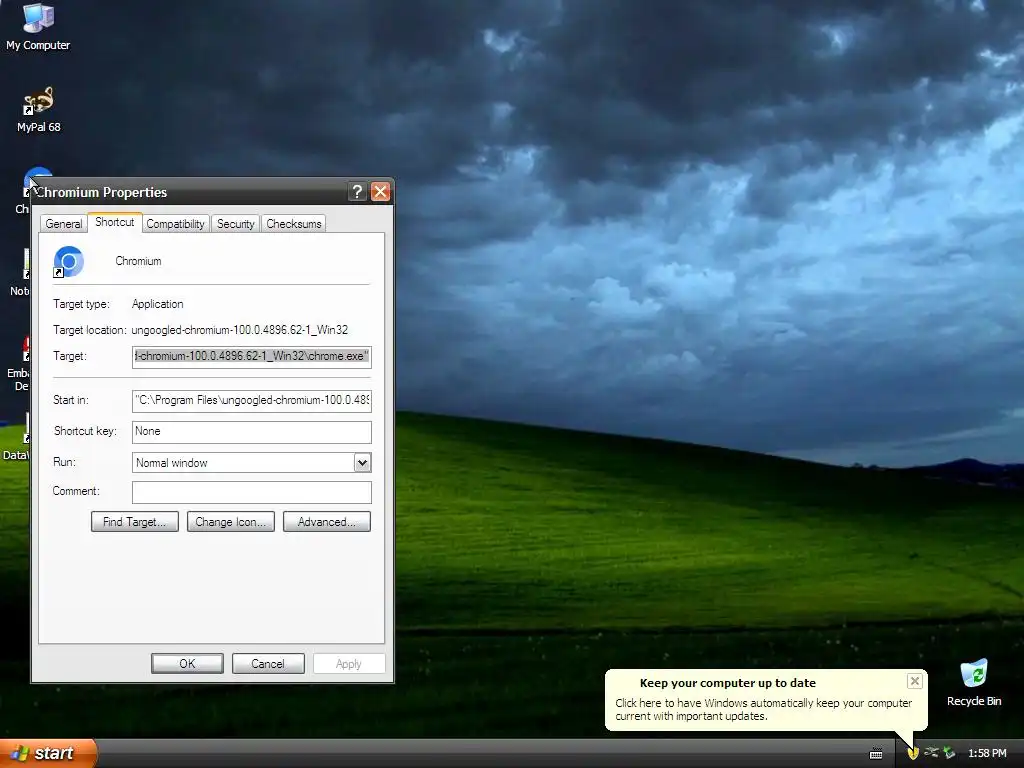Image resolution: width=1024 pixels, height=768 pixels.
Task: Click the help question mark button
Action: pyautogui.click(x=357, y=191)
